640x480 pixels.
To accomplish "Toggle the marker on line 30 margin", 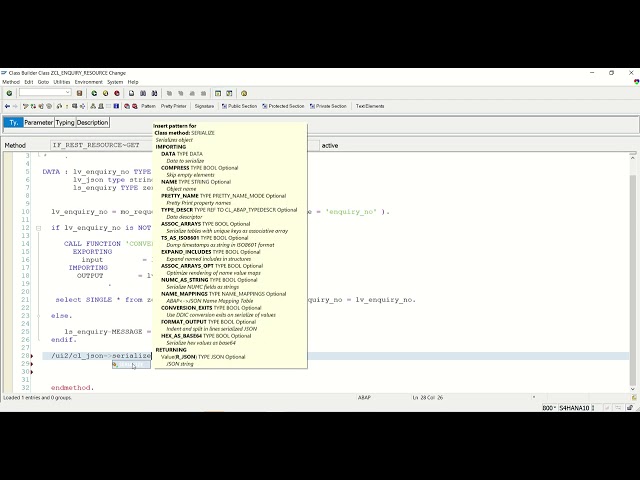I will 32,372.
